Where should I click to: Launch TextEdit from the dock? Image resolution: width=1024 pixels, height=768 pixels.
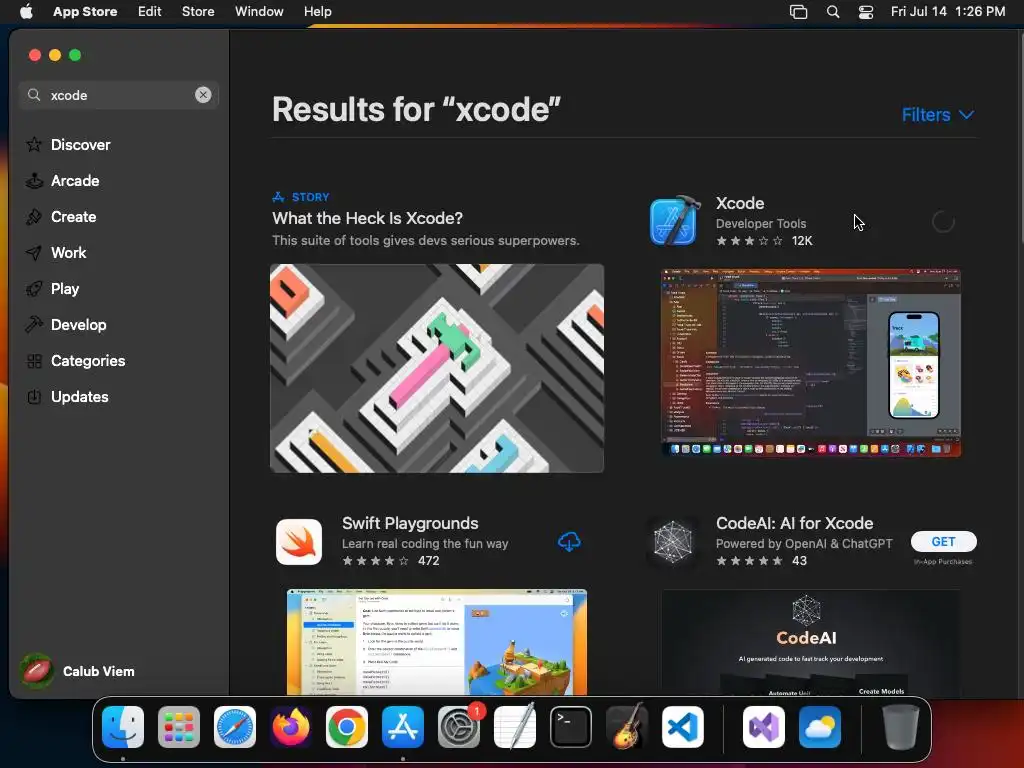pyautogui.click(x=515, y=727)
